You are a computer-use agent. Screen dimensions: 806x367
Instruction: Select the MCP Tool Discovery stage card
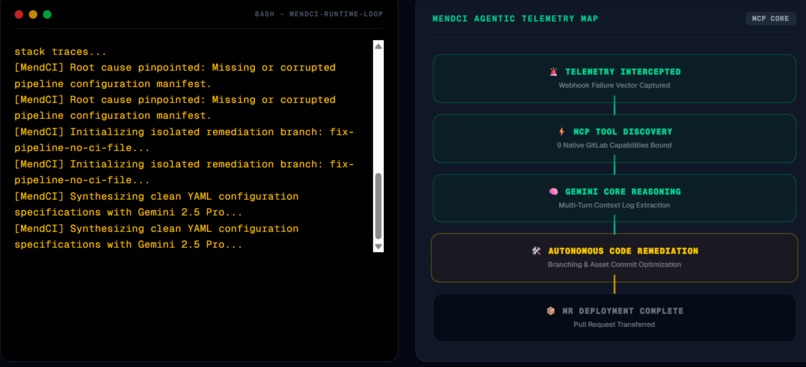click(614, 138)
